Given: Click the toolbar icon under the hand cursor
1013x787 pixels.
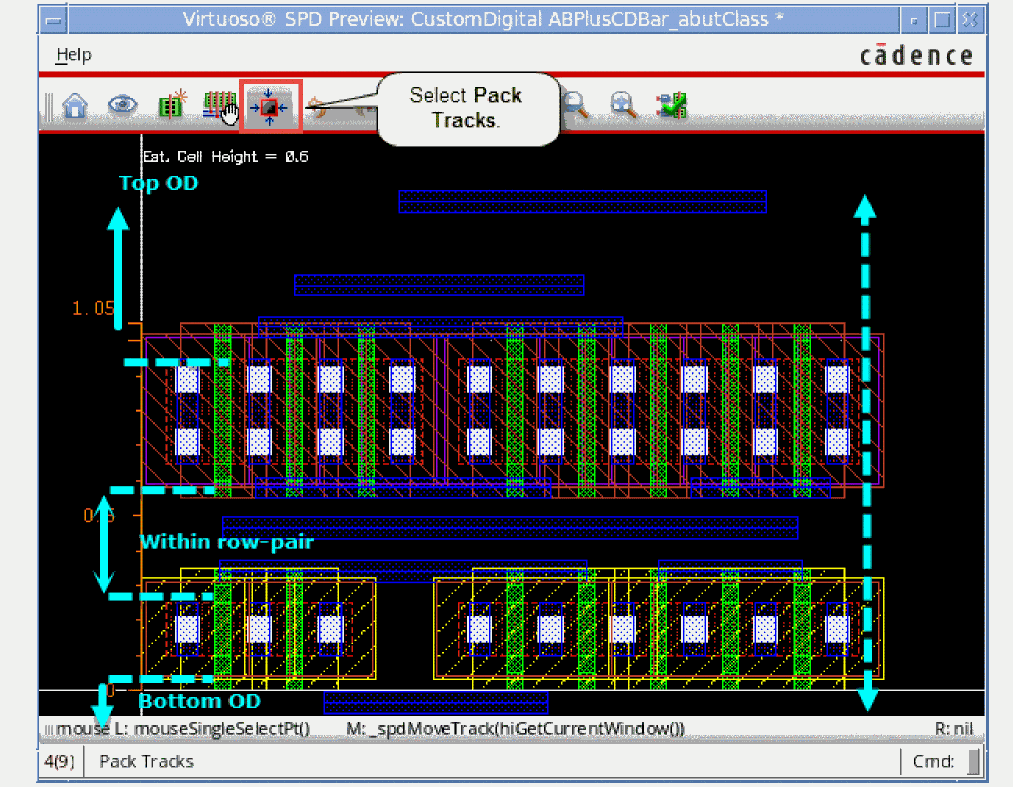Looking at the screenshot, I should coord(219,106).
